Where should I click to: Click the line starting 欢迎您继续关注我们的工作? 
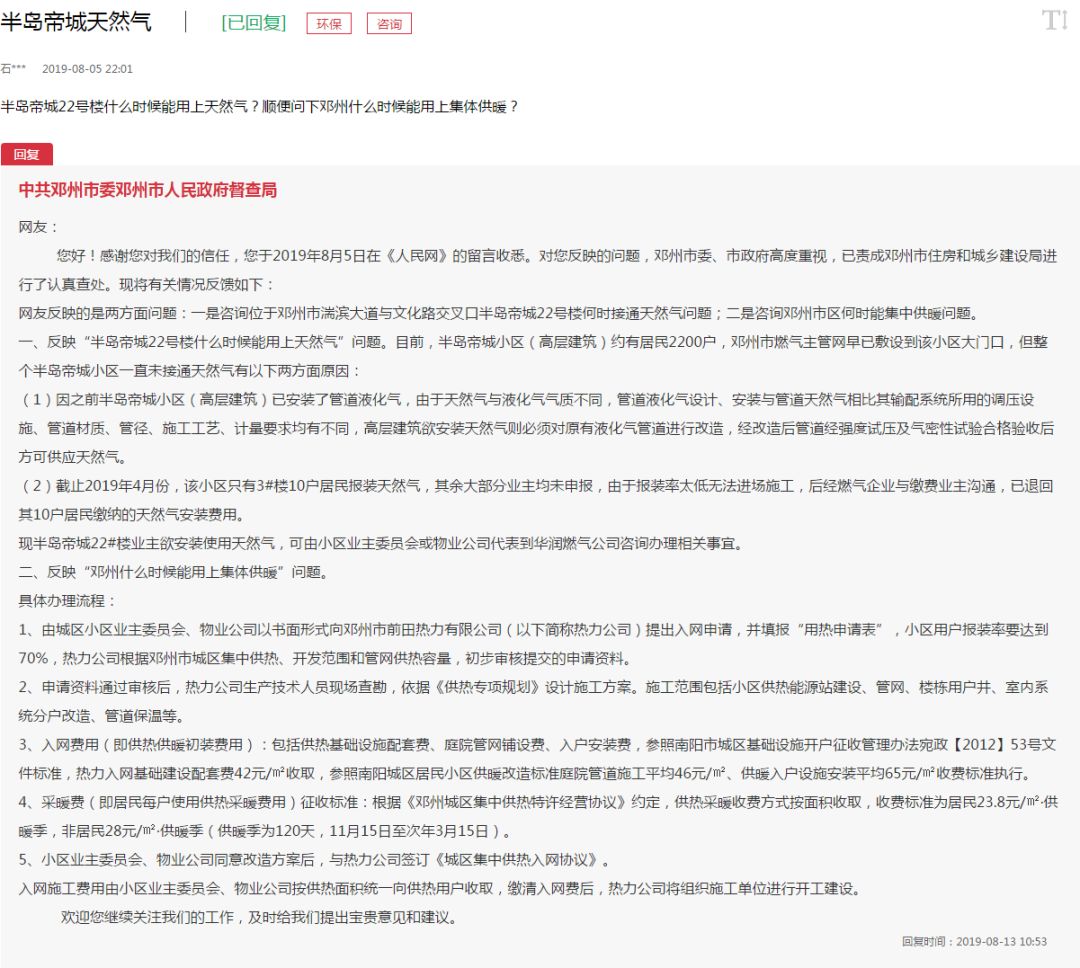[x=259, y=917]
